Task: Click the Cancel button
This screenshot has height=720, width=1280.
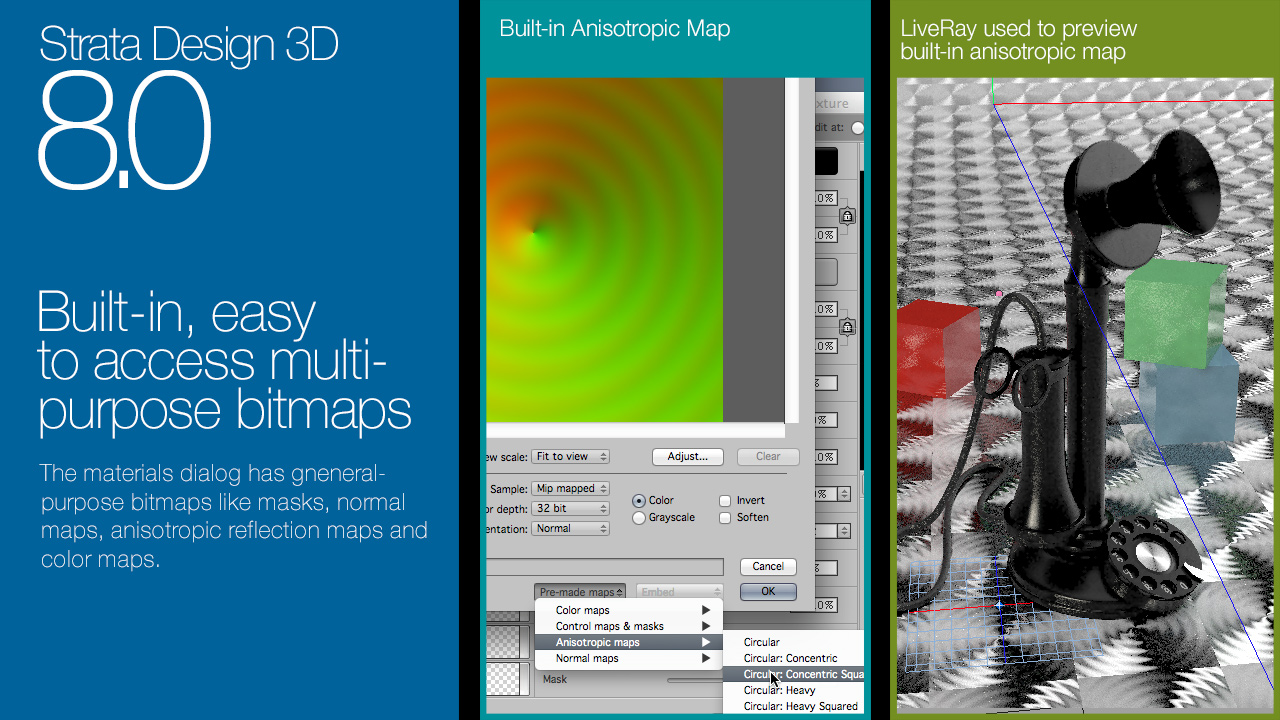Action: [768, 566]
